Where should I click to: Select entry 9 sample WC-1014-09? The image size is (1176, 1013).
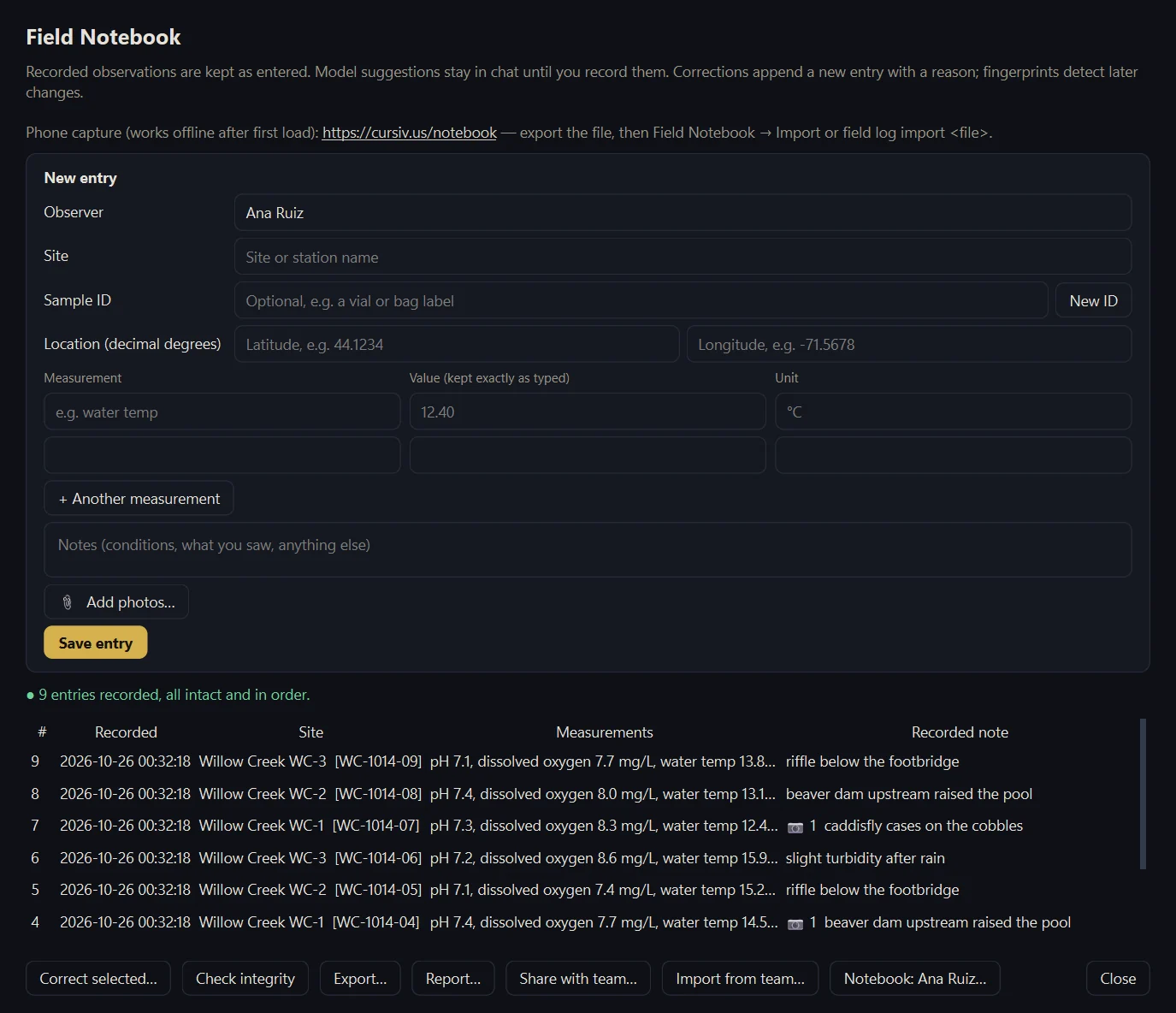(377, 761)
